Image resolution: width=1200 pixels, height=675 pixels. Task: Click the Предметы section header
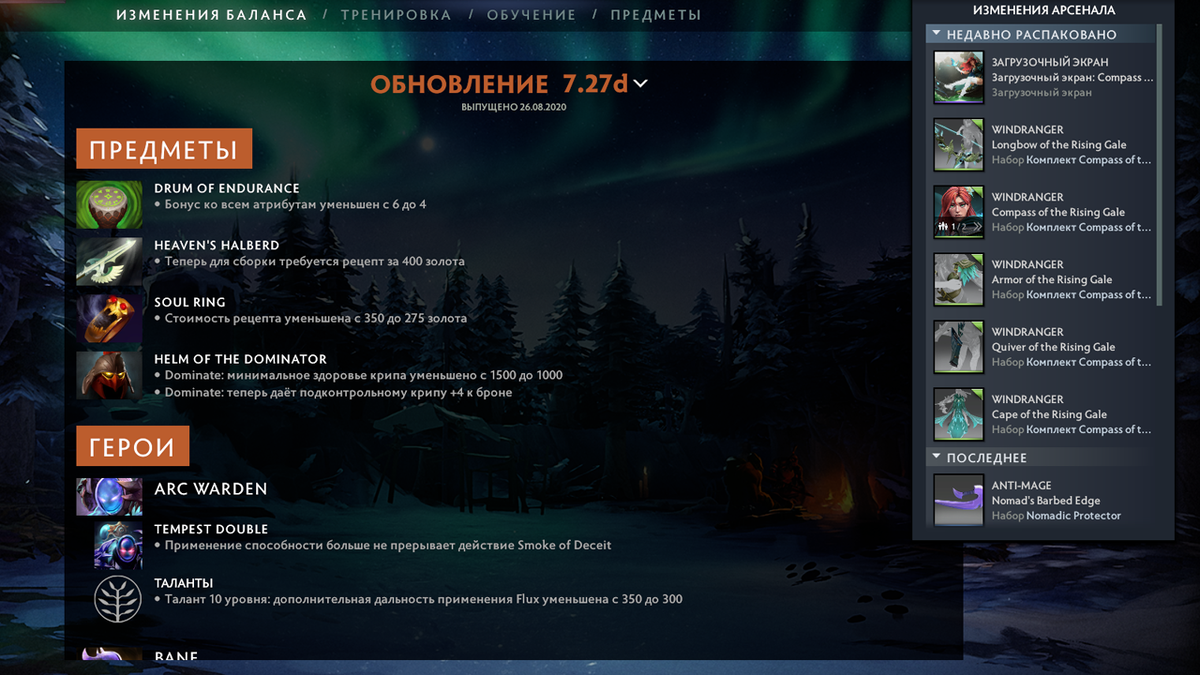[164, 149]
